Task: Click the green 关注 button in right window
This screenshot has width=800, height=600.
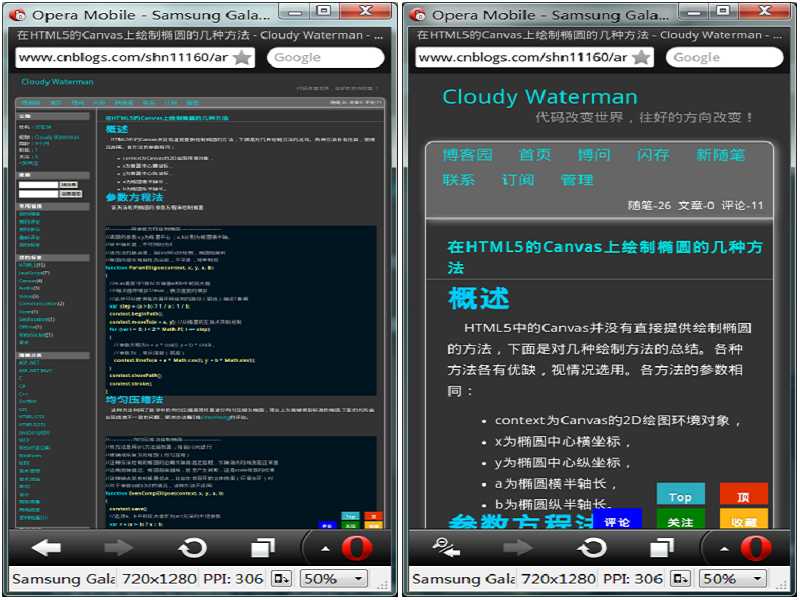Action: 681,519
